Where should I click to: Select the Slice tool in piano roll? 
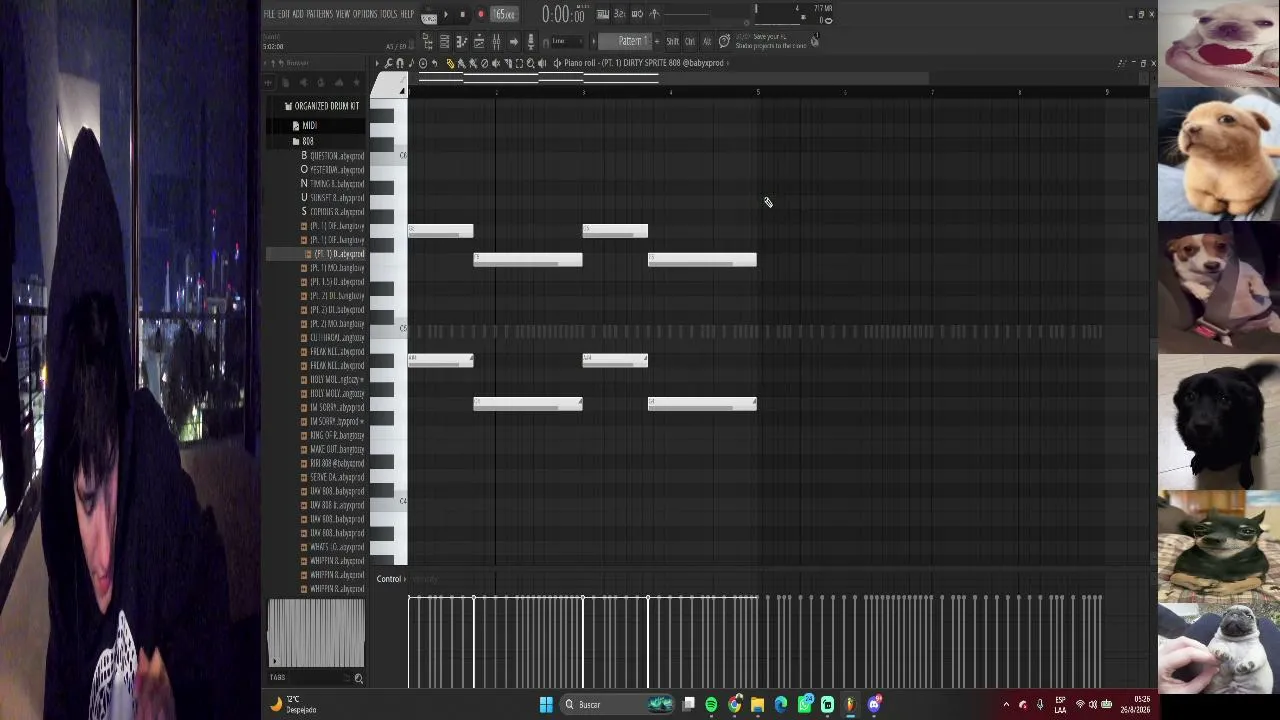(507, 63)
